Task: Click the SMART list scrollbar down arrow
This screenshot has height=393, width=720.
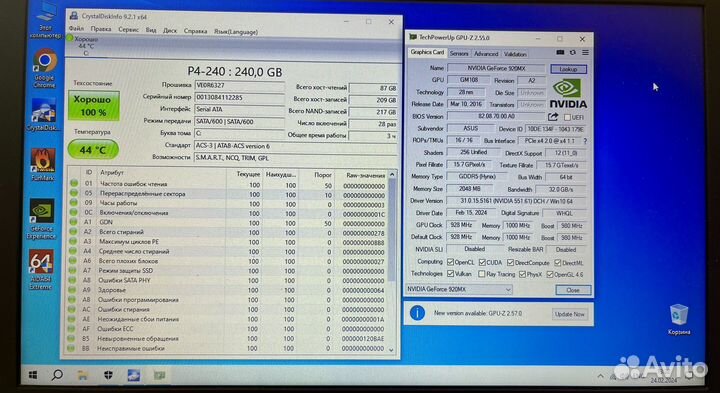Action: pyautogui.click(x=391, y=349)
